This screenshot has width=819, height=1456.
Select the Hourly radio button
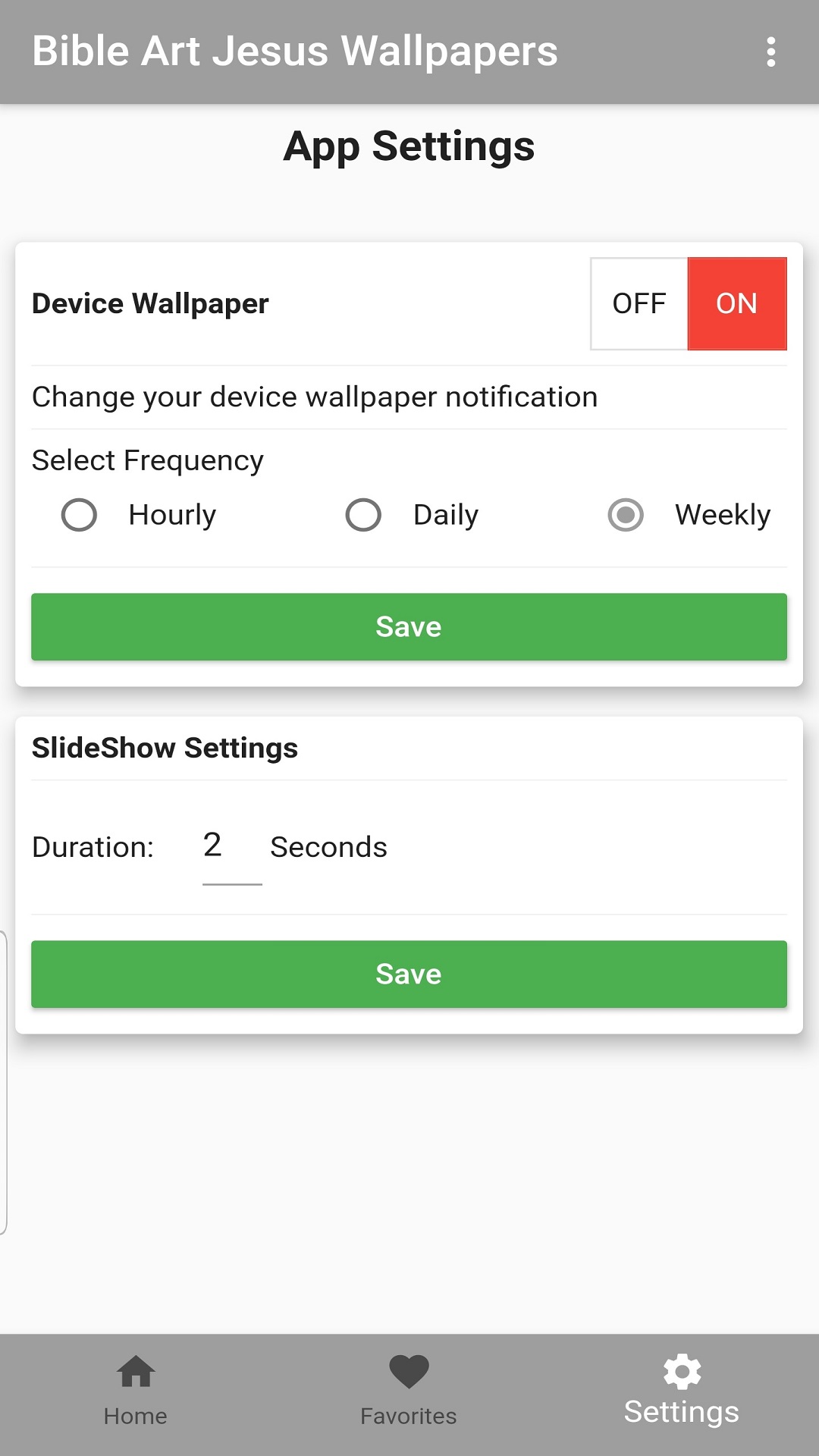79,515
